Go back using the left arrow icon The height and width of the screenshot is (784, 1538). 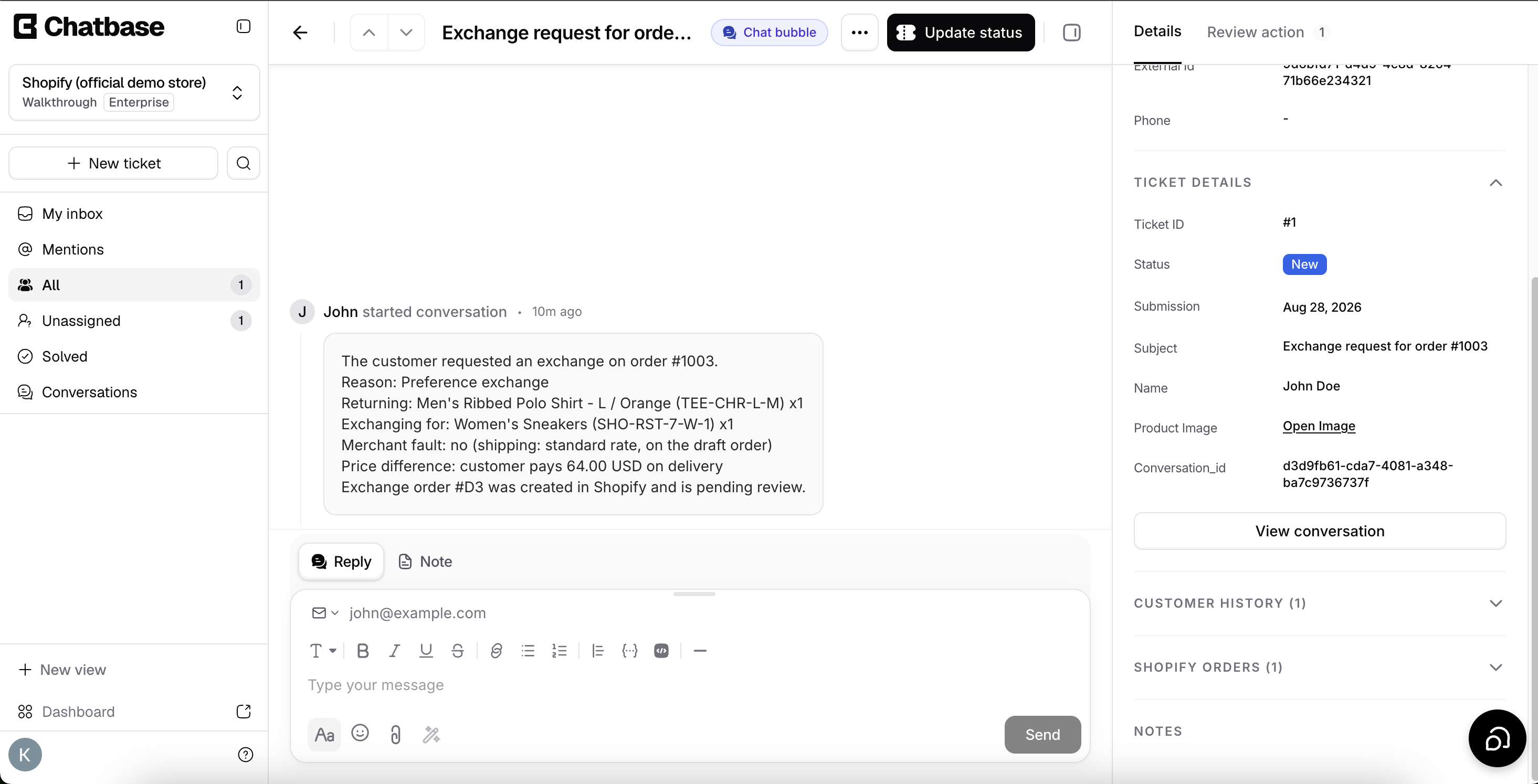300,32
